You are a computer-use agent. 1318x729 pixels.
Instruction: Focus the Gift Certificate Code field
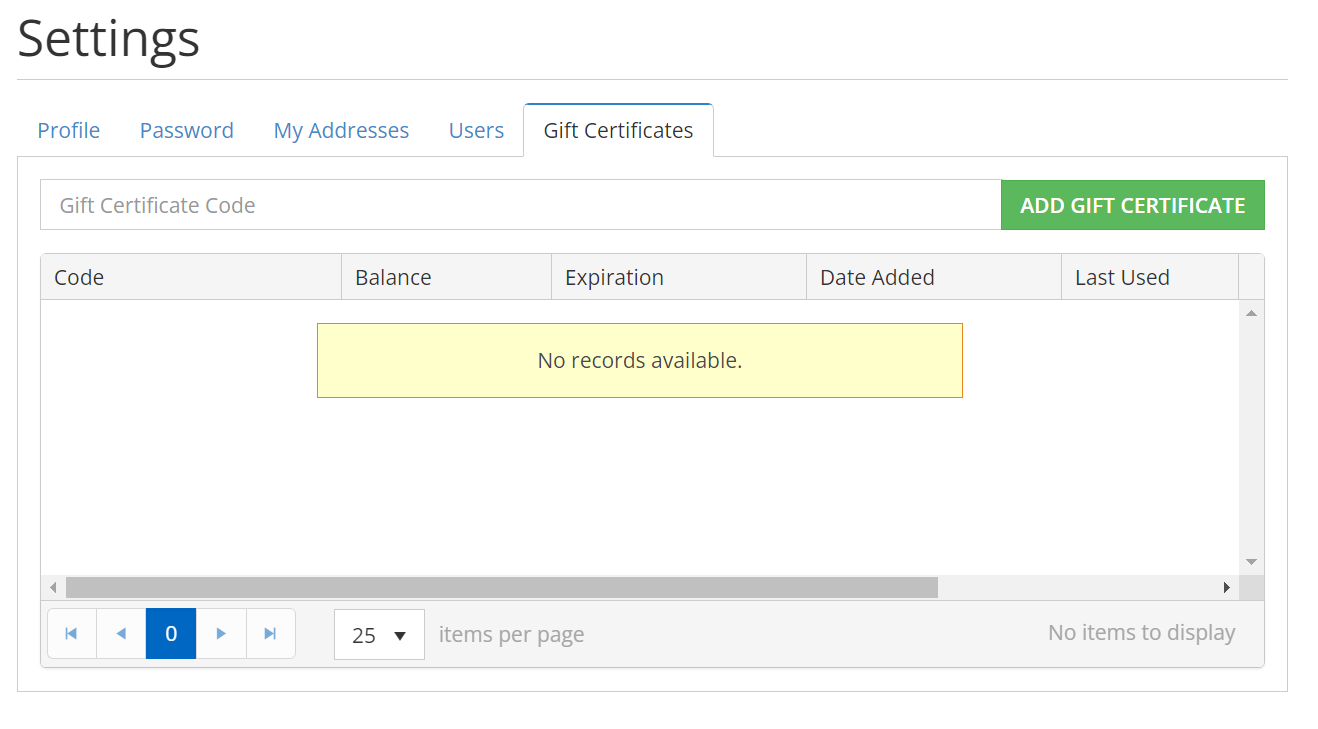pos(520,205)
